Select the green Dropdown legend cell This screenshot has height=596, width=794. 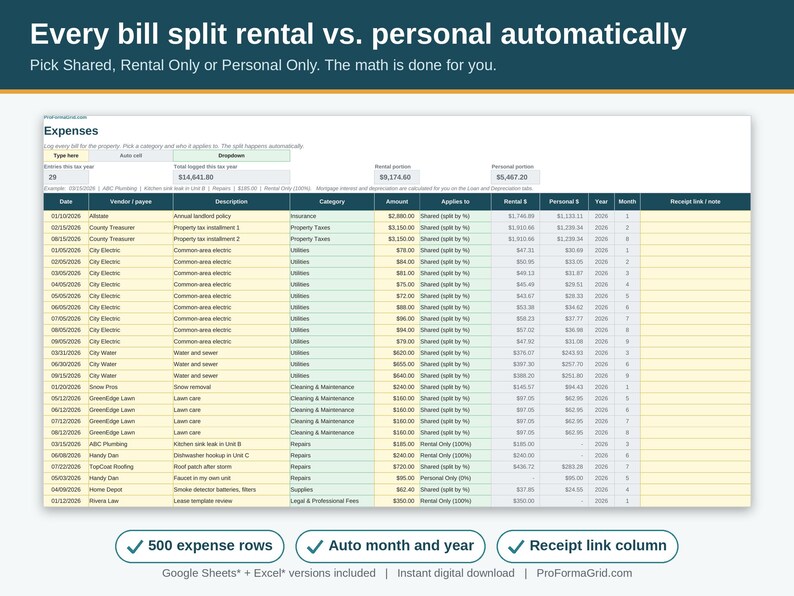(231, 155)
